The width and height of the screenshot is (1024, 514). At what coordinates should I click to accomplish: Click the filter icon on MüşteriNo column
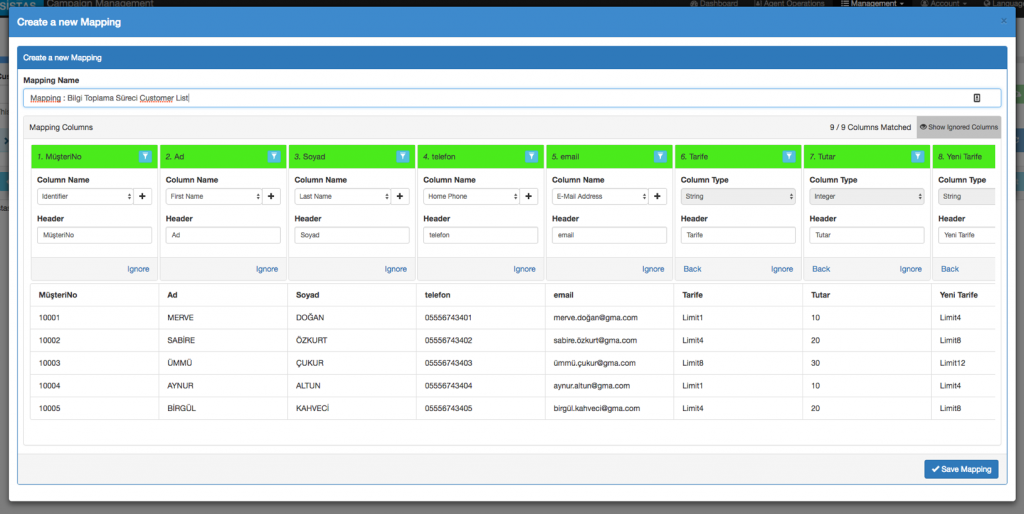click(145, 156)
